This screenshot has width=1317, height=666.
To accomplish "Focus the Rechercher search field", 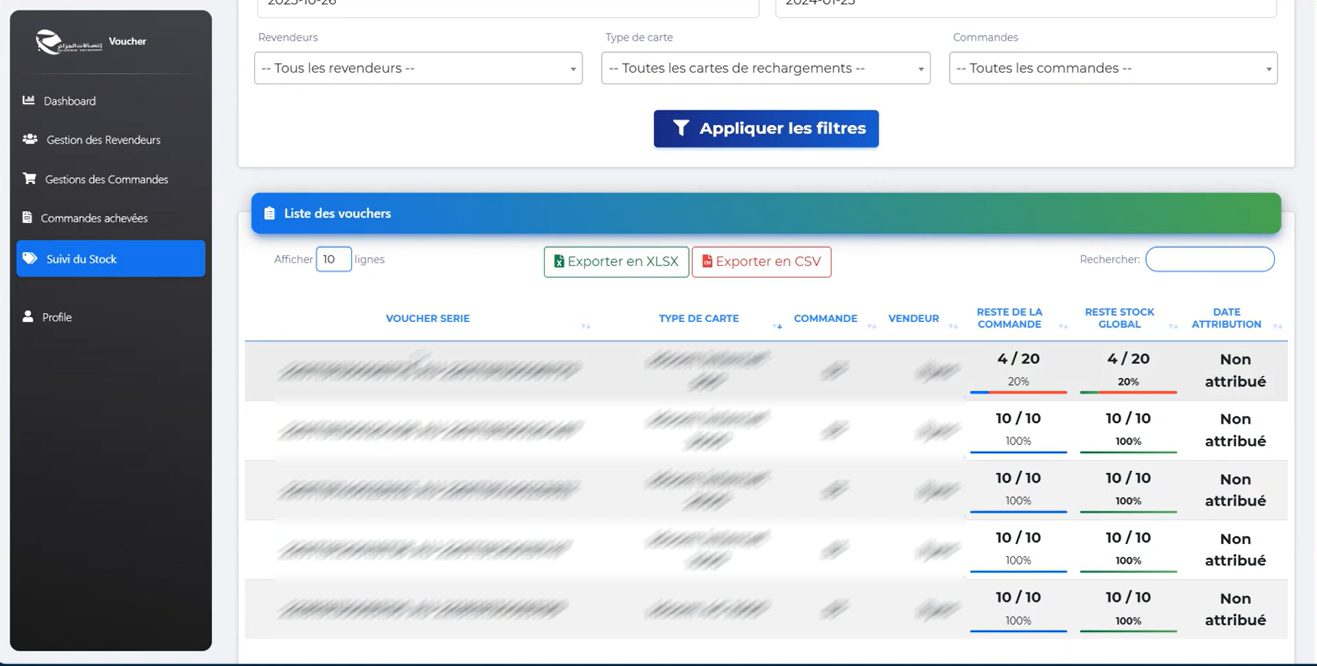I will click(x=1209, y=260).
